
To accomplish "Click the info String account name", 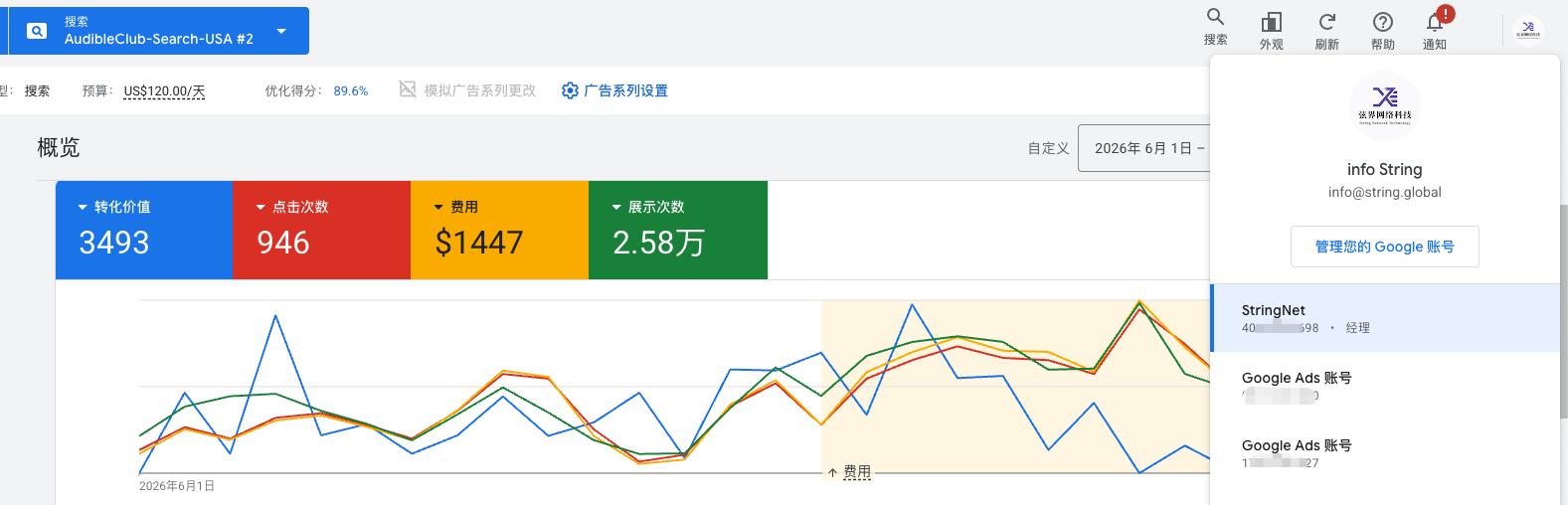I will pyautogui.click(x=1384, y=170).
